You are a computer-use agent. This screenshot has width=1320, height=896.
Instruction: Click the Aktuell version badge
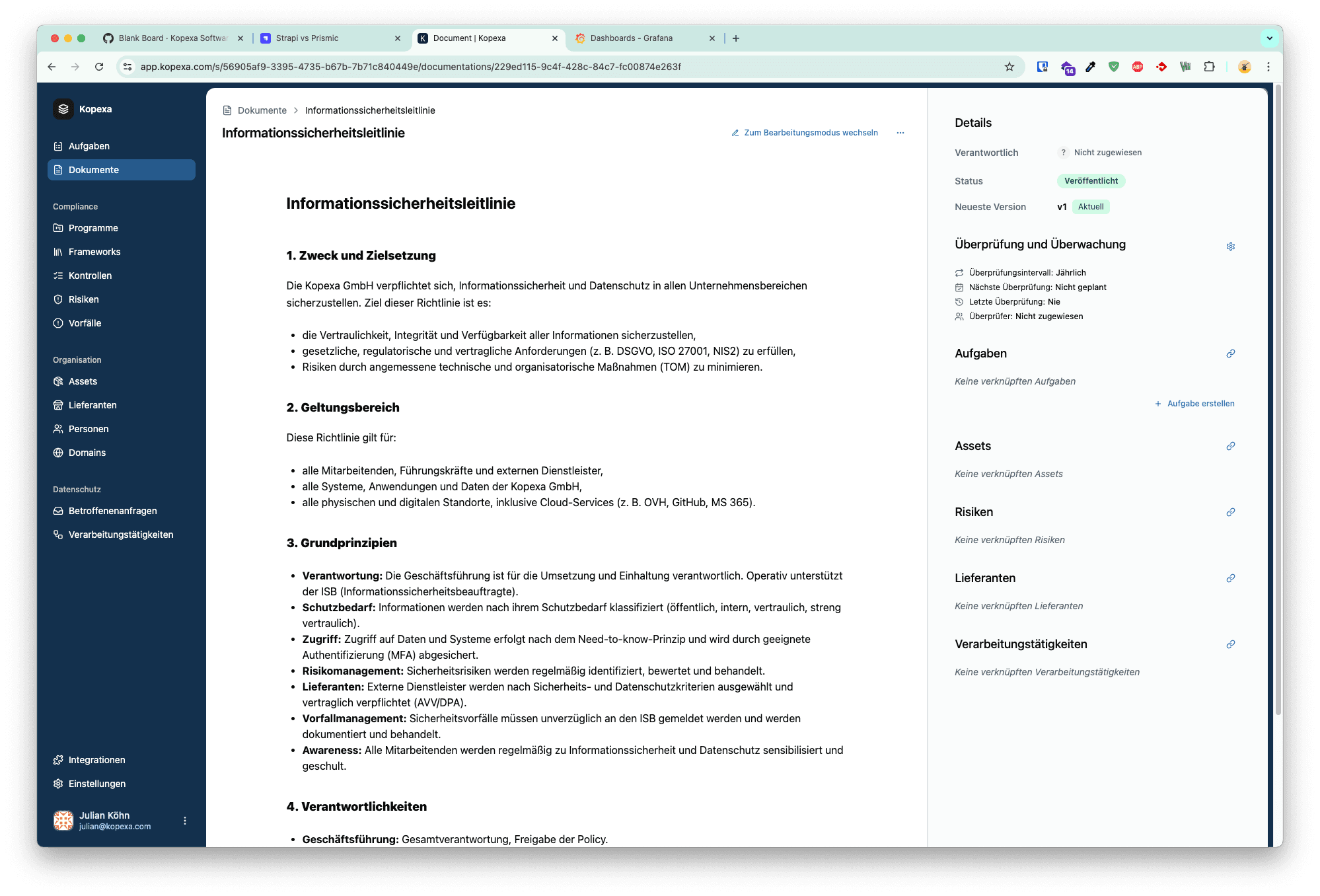(1090, 206)
